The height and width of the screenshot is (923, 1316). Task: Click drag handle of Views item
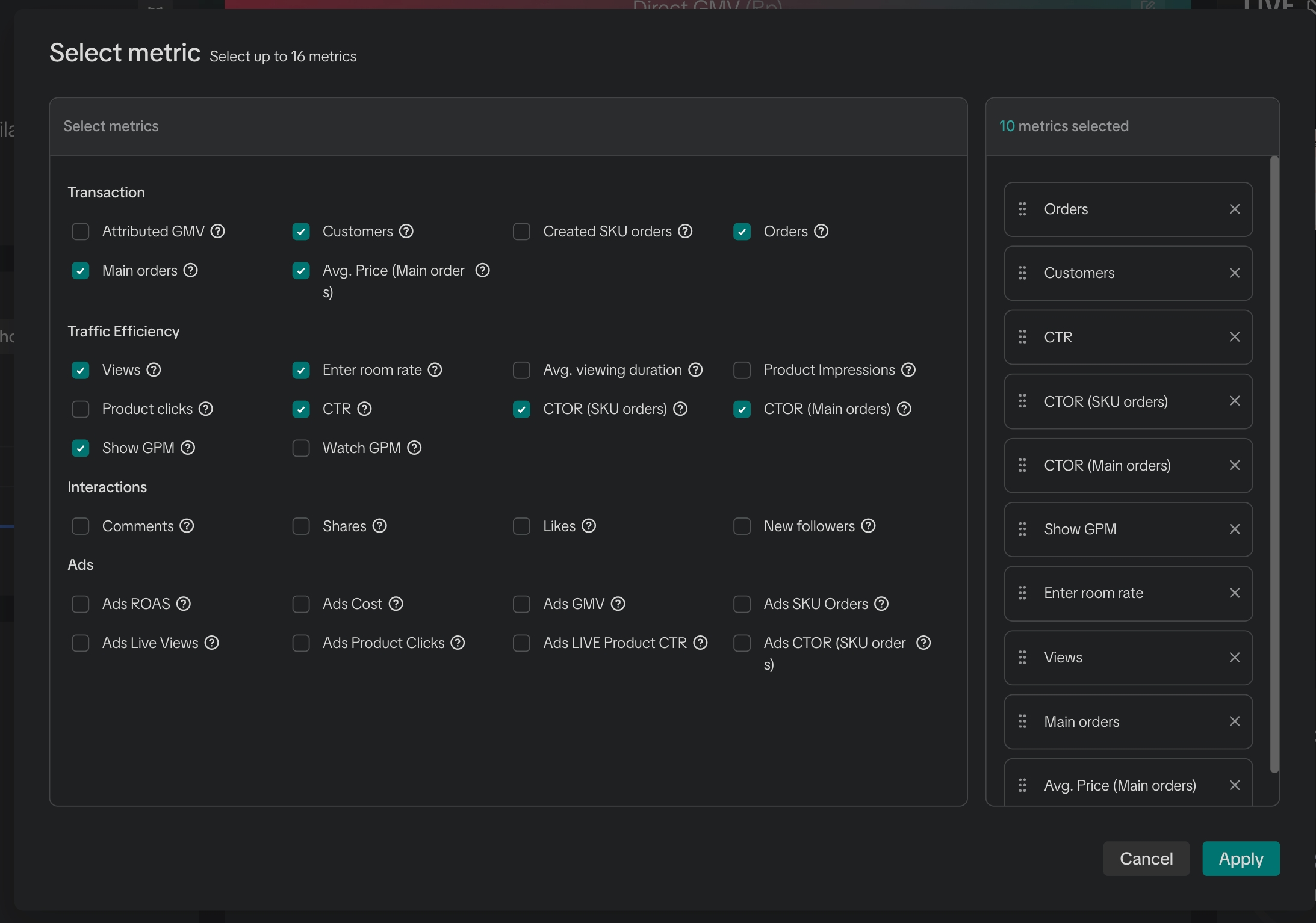pyautogui.click(x=1022, y=657)
